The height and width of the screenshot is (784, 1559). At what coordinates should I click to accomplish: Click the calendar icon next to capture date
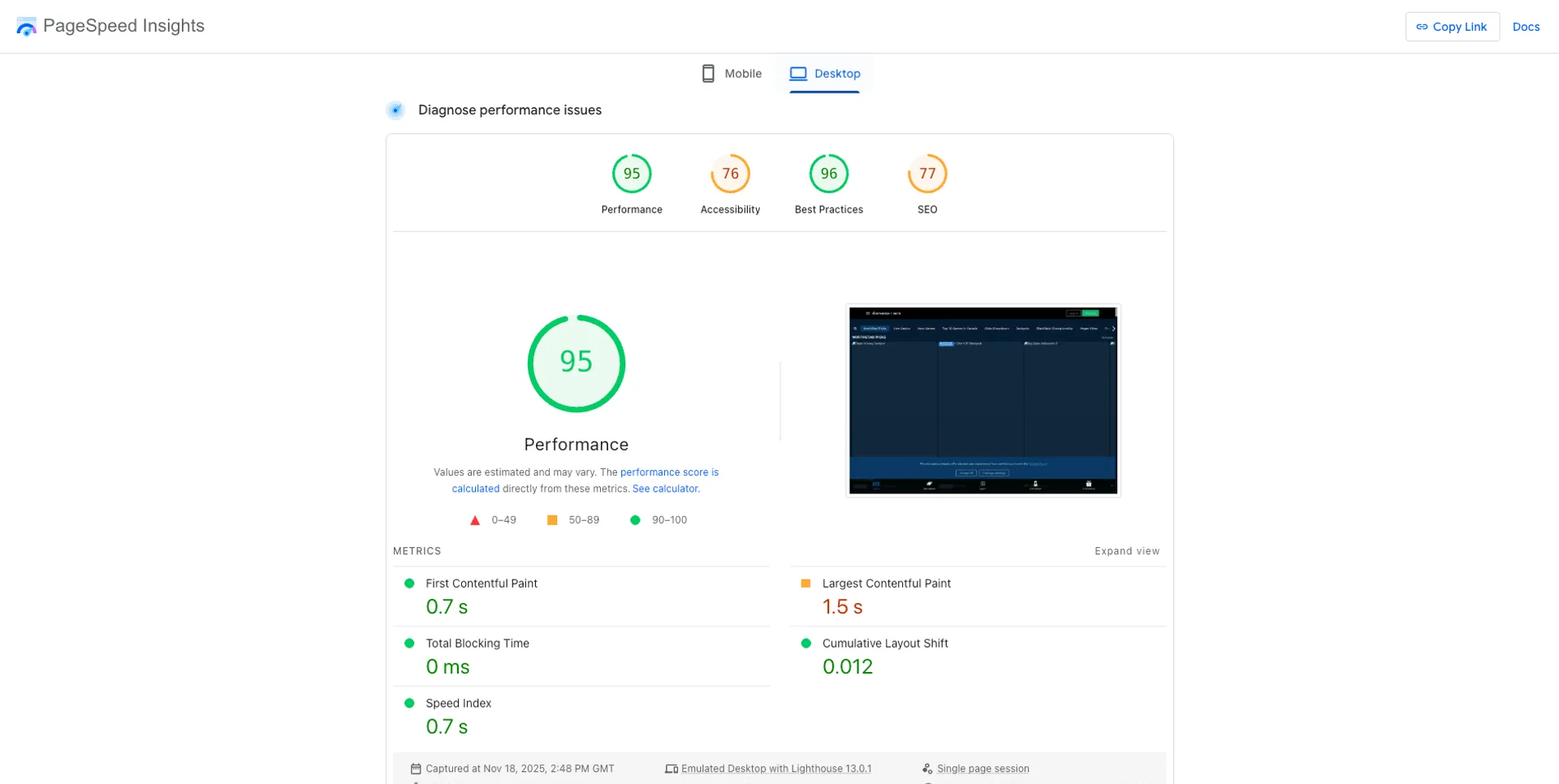tap(417, 769)
